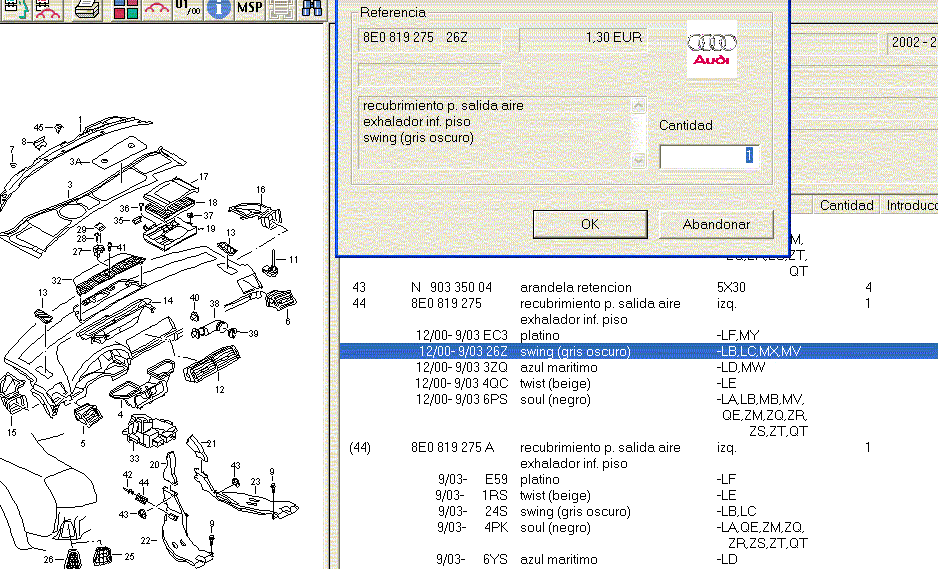Select the EC3 platino row
The image size is (938, 569).
coord(638,335)
